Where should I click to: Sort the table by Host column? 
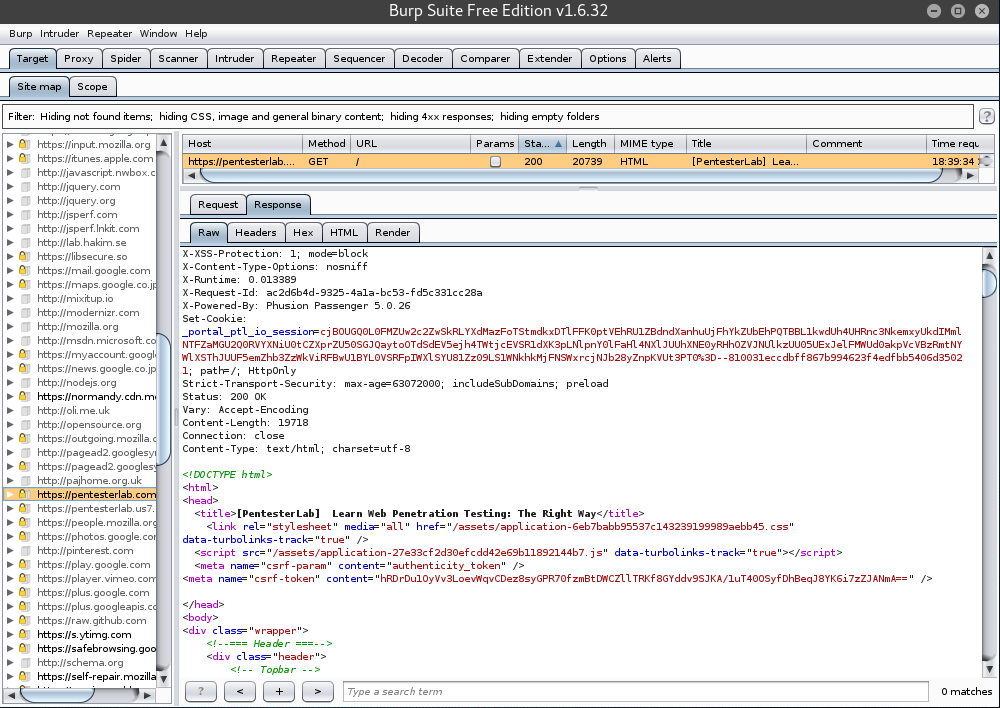[242, 144]
